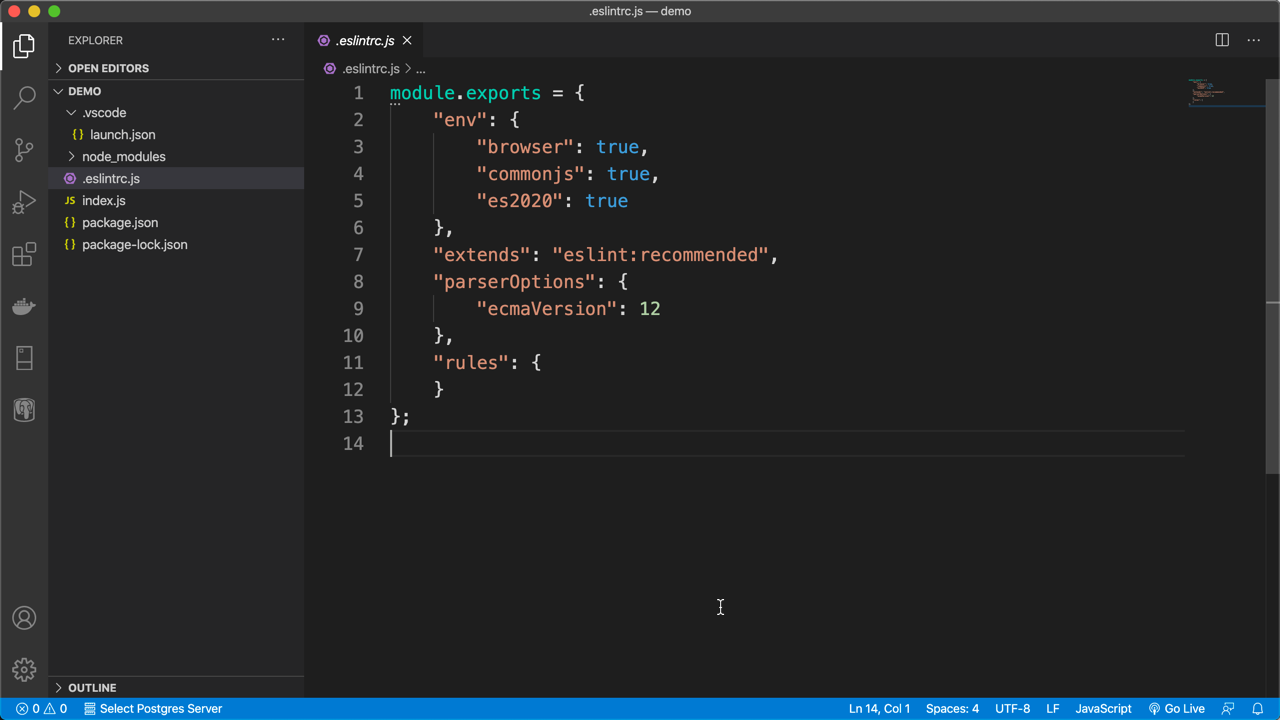Collapse the DEMO folder section

176,91
